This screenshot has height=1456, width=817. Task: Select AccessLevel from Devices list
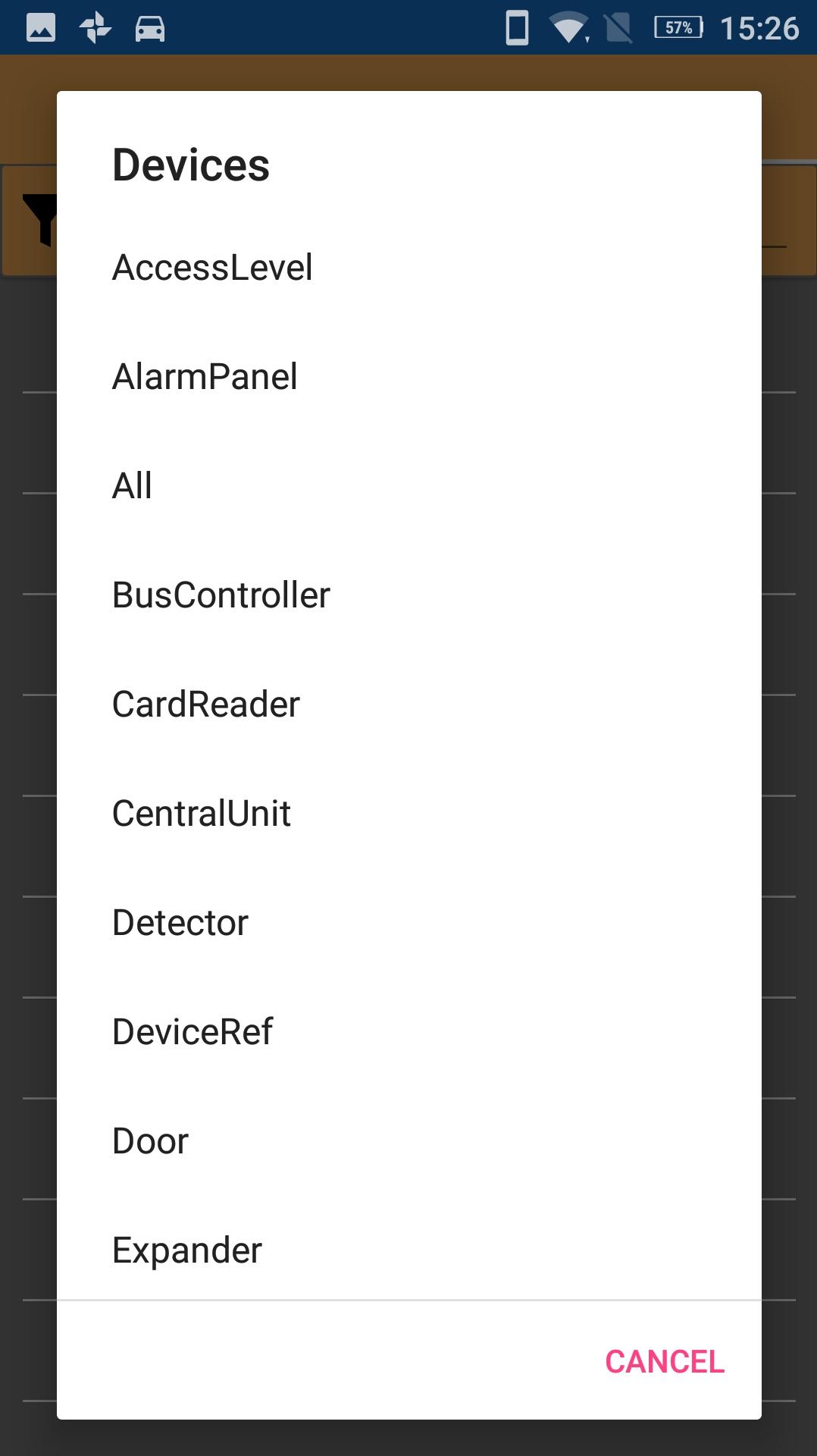click(x=212, y=268)
